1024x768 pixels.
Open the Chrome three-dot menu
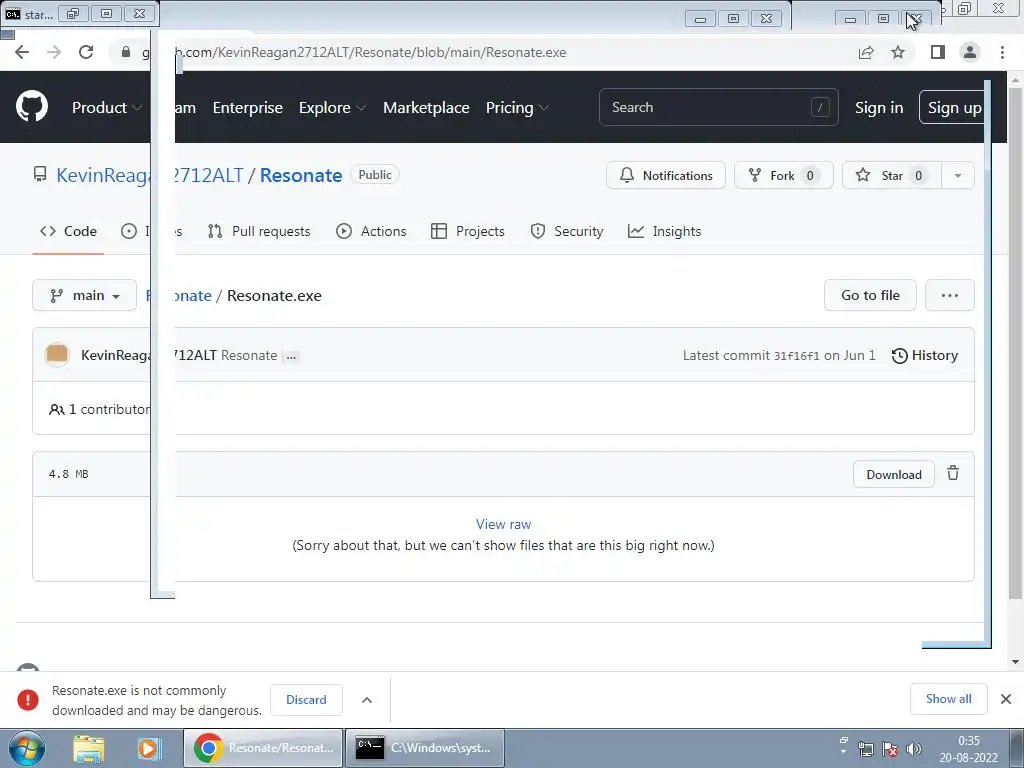coord(1002,52)
